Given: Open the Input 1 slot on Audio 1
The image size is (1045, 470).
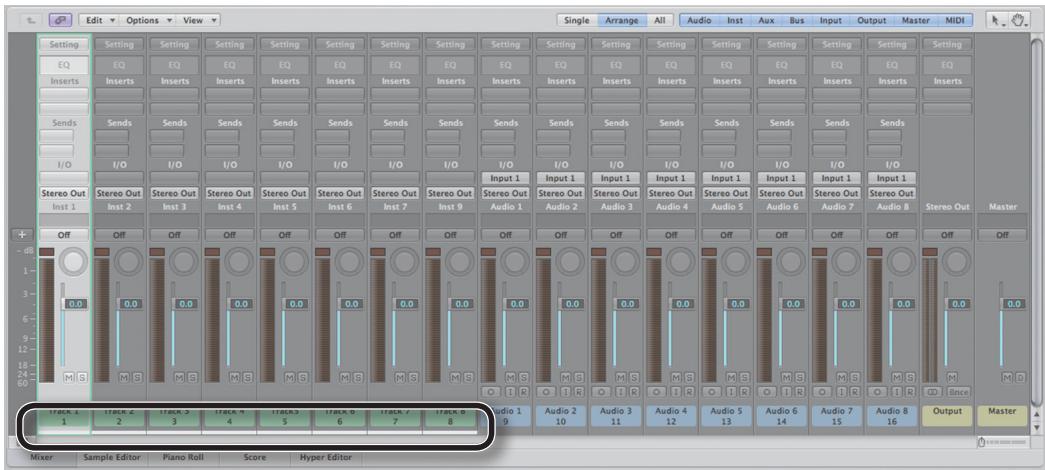Looking at the screenshot, I should pyautogui.click(x=505, y=178).
